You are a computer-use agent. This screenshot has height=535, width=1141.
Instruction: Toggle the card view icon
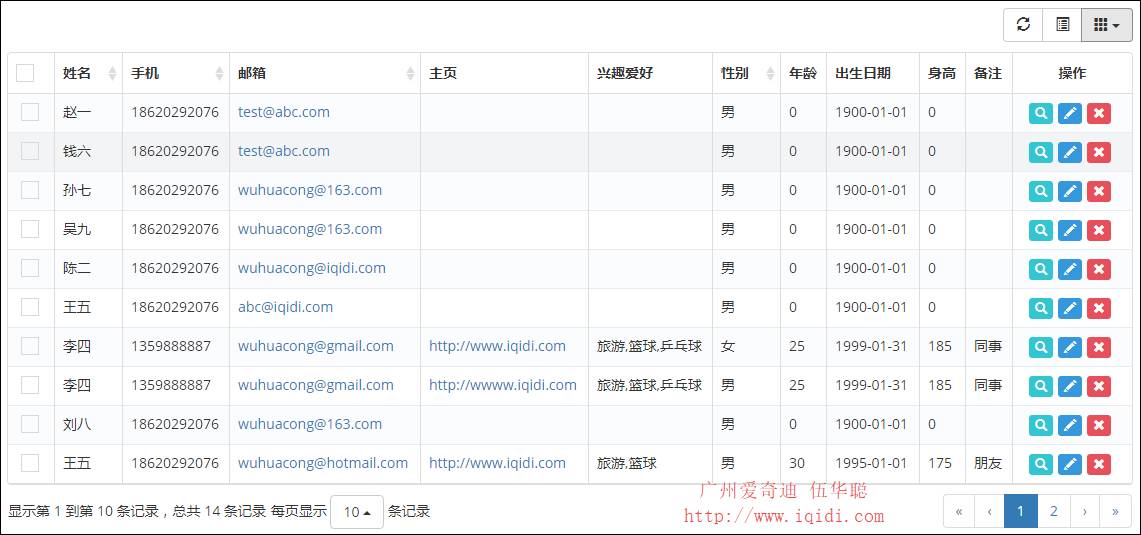(x=1062, y=25)
